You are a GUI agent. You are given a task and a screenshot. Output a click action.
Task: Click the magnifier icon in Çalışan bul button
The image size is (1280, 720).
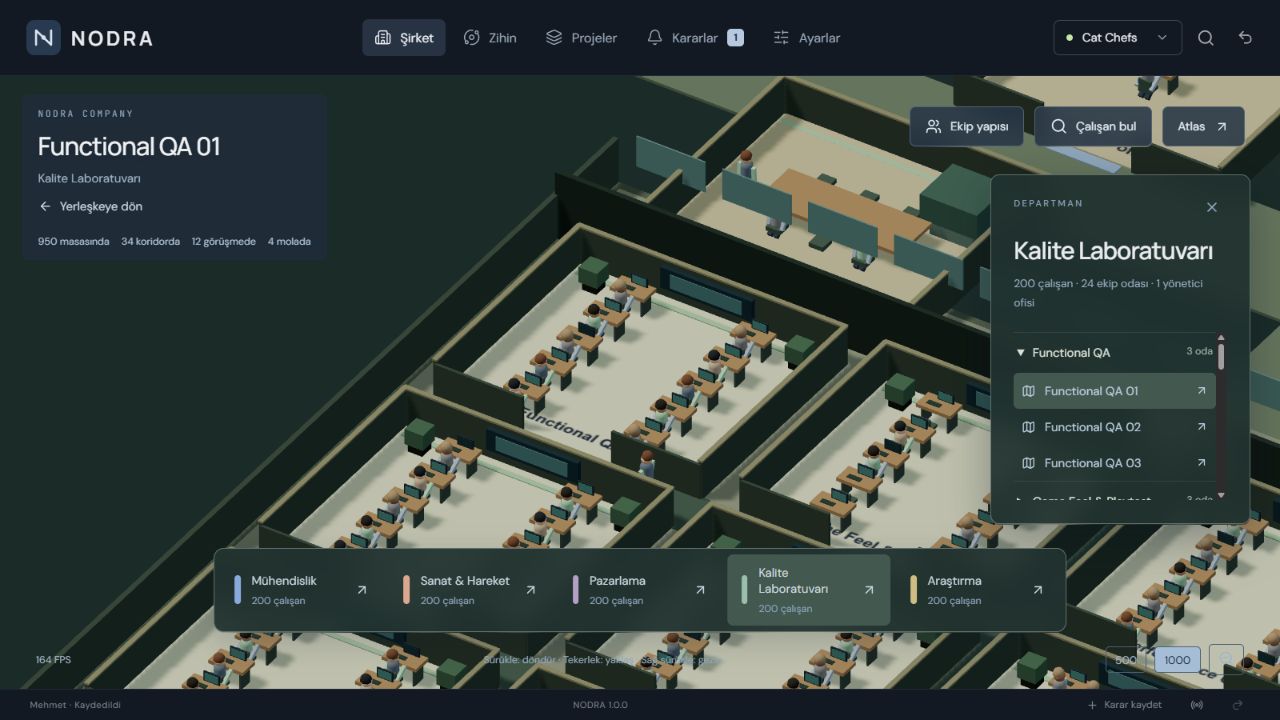coord(1058,127)
